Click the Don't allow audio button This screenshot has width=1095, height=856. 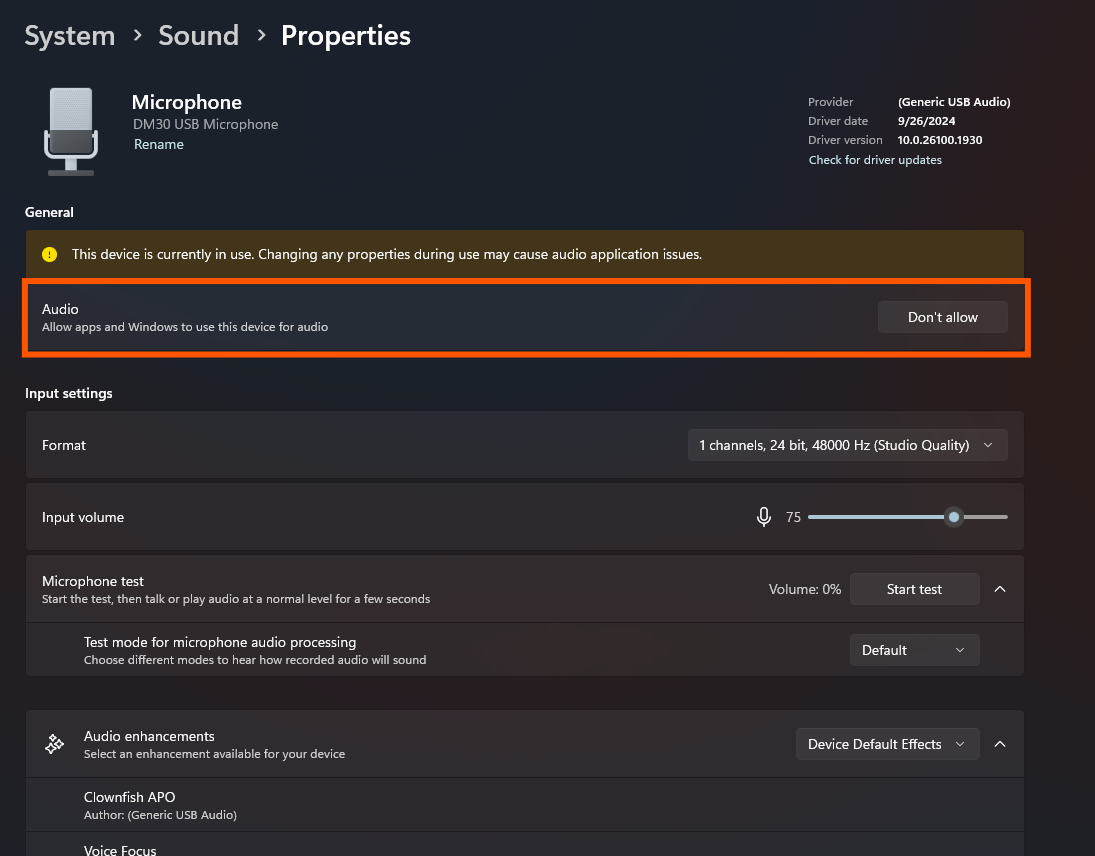942,317
